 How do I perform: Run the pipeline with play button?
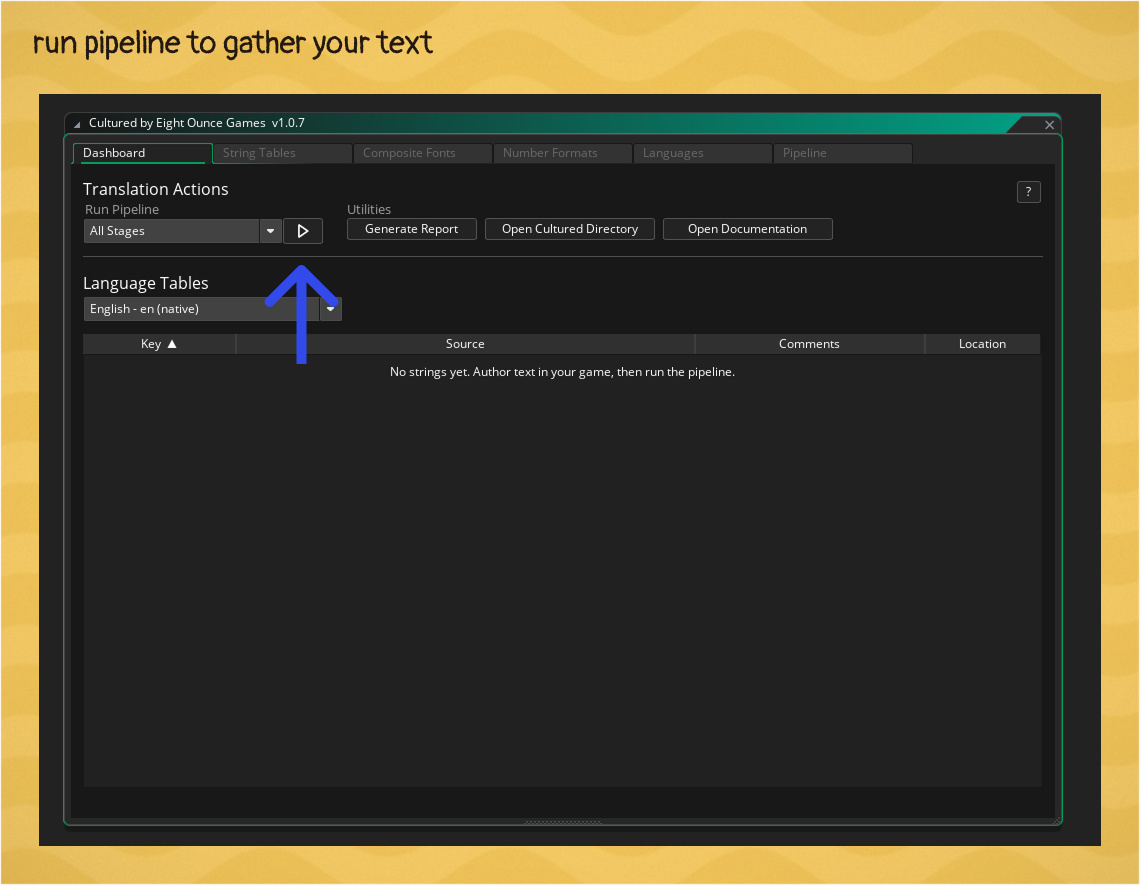pos(302,231)
